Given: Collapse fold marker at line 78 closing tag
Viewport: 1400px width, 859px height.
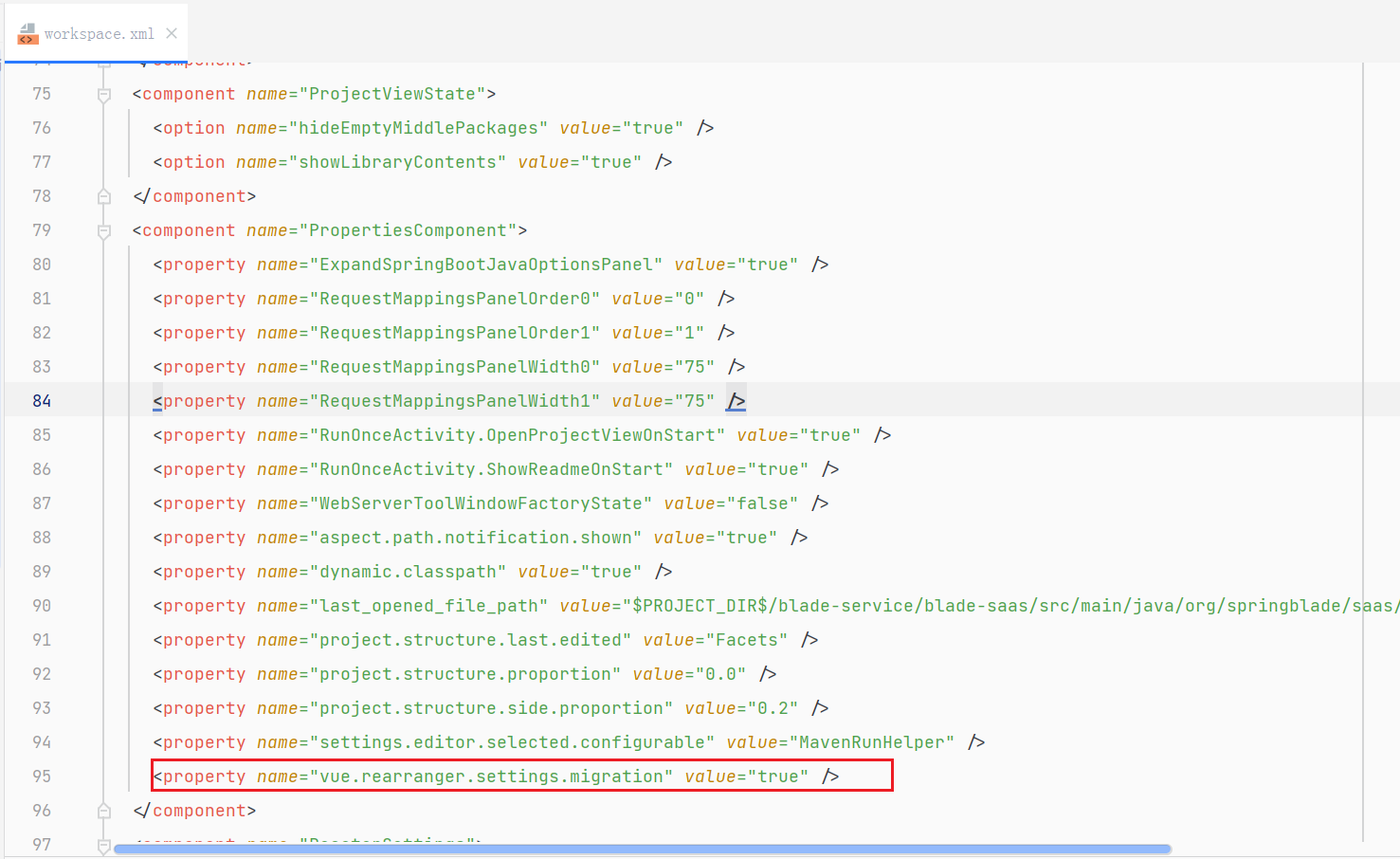Looking at the screenshot, I should [104, 196].
